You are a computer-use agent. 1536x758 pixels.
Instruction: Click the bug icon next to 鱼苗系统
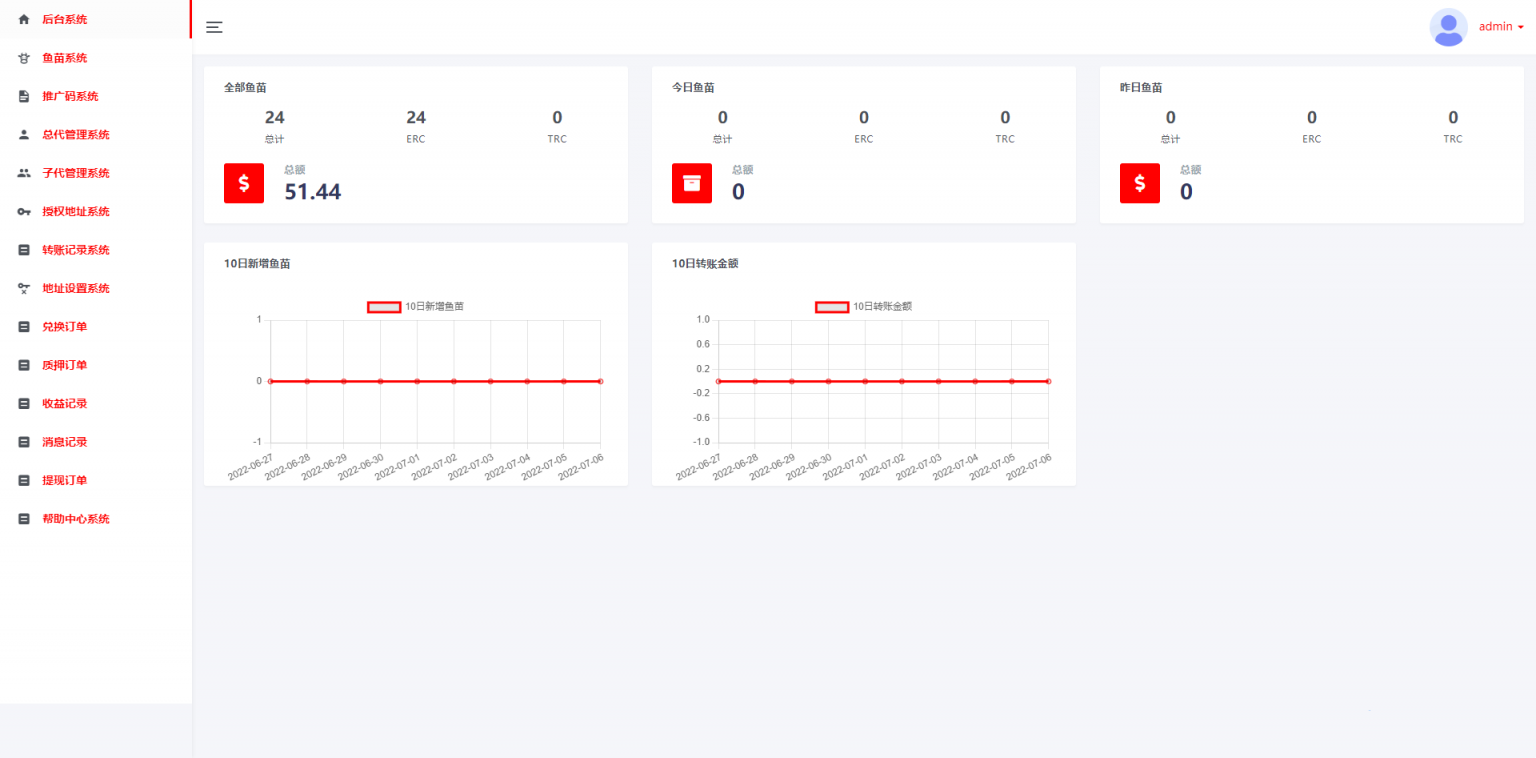(24, 58)
